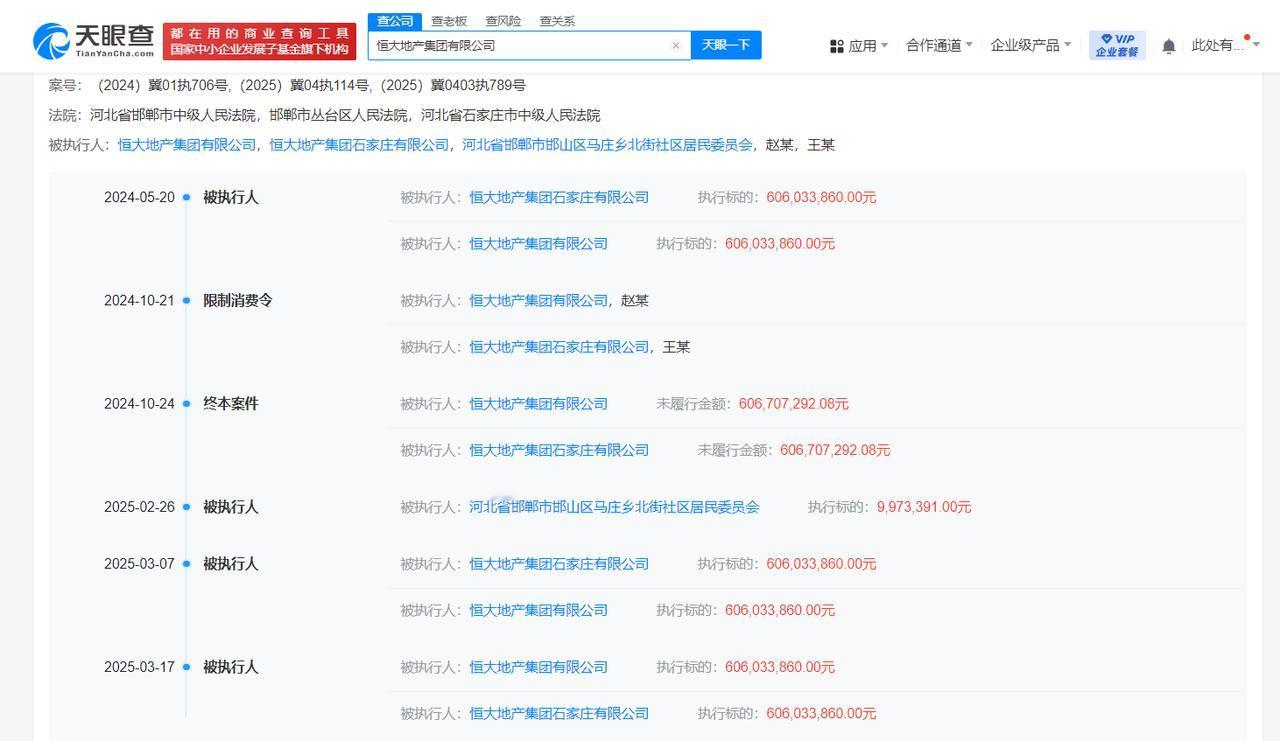The image size is (1280, 741).
Task: Open 恒大地产集团有限公司 second row under 2025-03-07
Action: pos(538,610)
